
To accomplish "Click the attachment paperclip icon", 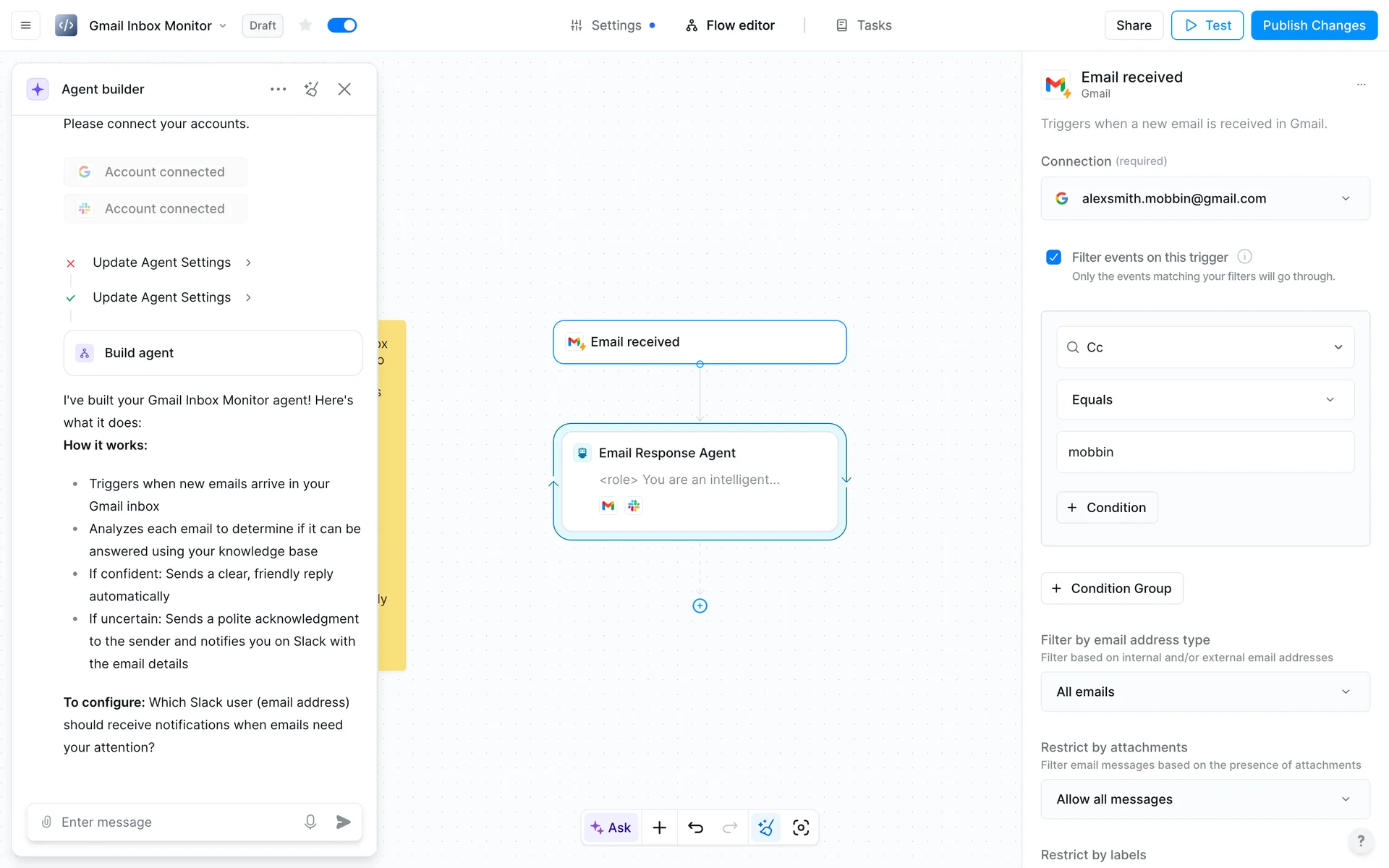I will (x=46, y=822).
